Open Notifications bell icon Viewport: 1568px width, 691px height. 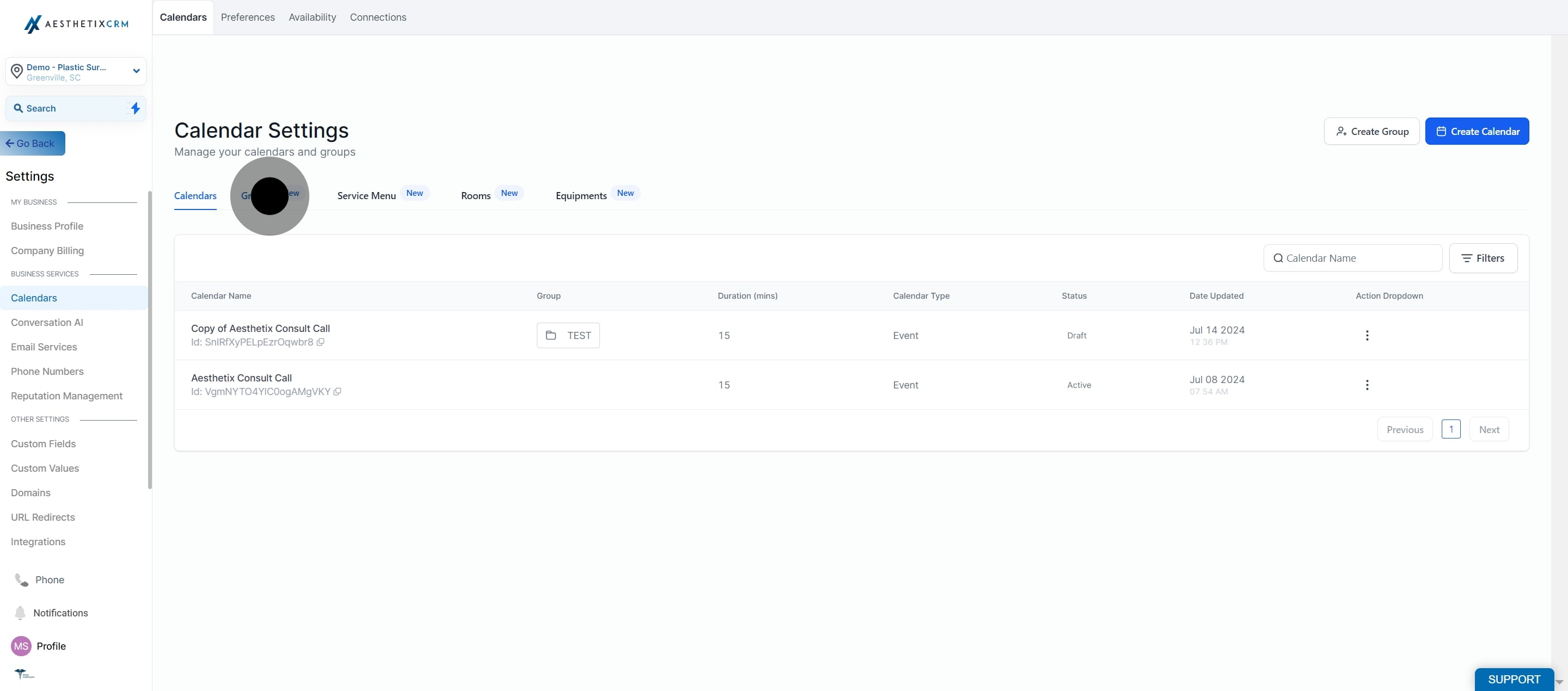click(x=20, y=613)
